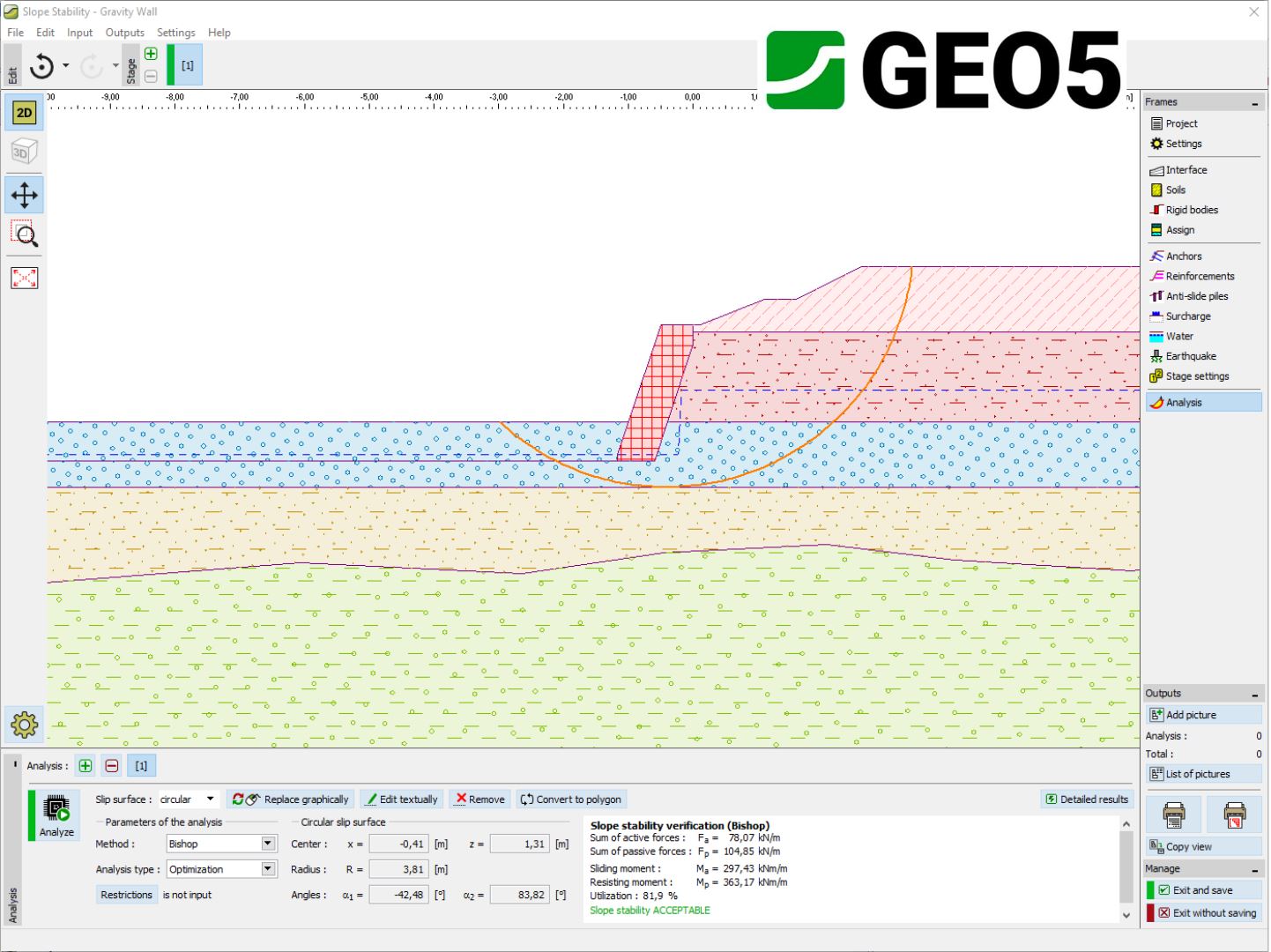This screenshot has width=1271, height=952.
Task: Switch to 2D view mode
Action: pyautogui.click(x=24, y=113)
